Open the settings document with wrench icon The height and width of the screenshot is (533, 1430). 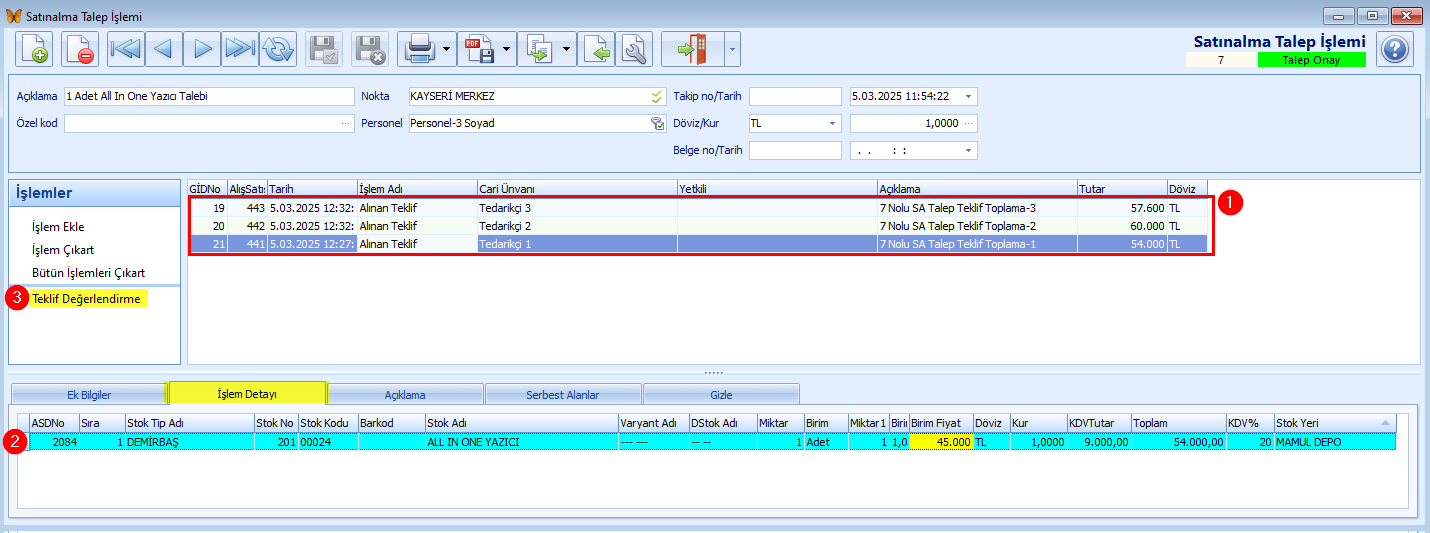point(634,48)
